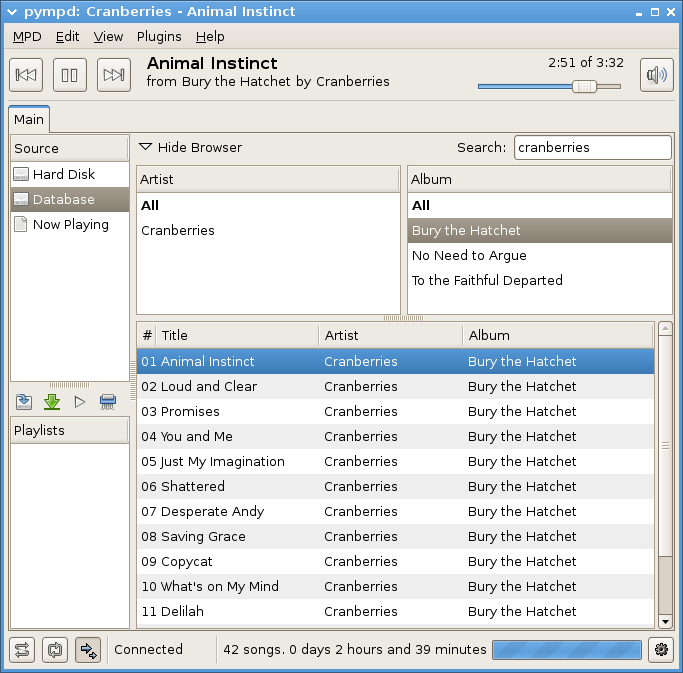Sort songs by Artist column header

391,335
